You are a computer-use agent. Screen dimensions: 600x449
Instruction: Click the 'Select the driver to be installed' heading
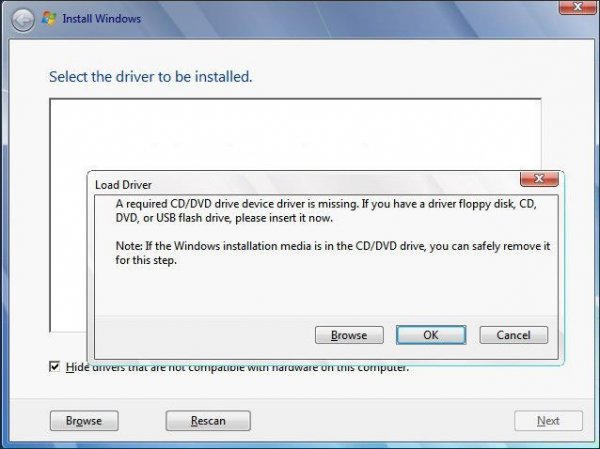(150, 76)
